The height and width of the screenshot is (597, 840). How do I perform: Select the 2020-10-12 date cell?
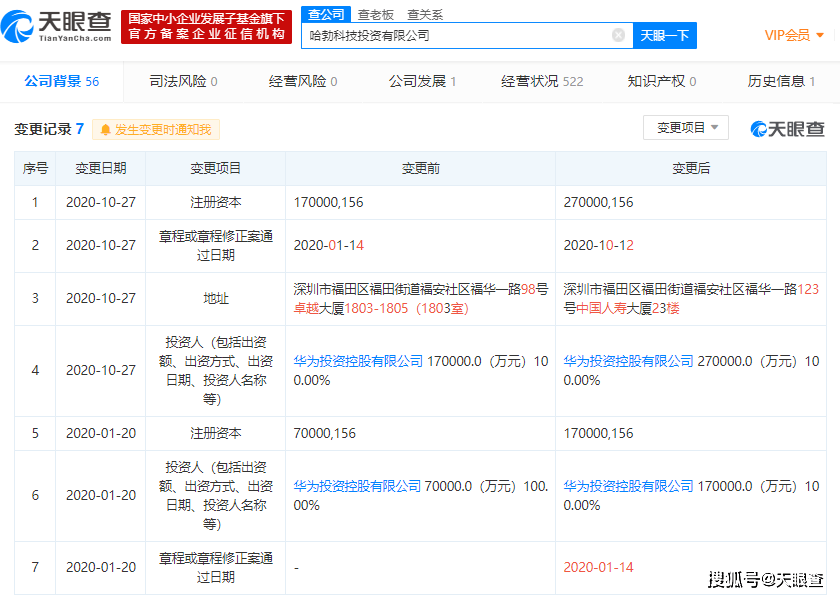pos(691,246)
